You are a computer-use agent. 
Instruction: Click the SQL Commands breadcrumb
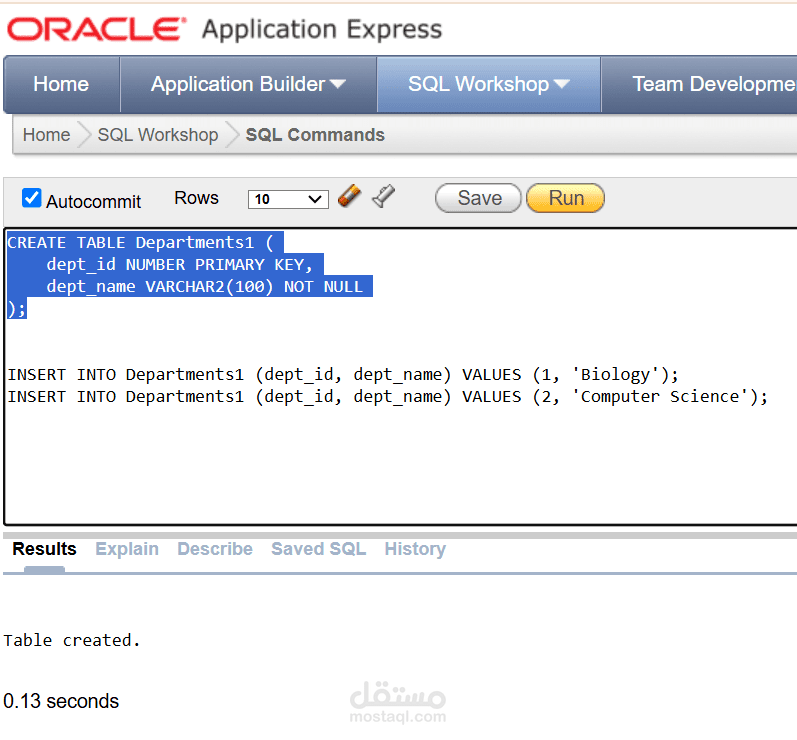tap(315, 135)
